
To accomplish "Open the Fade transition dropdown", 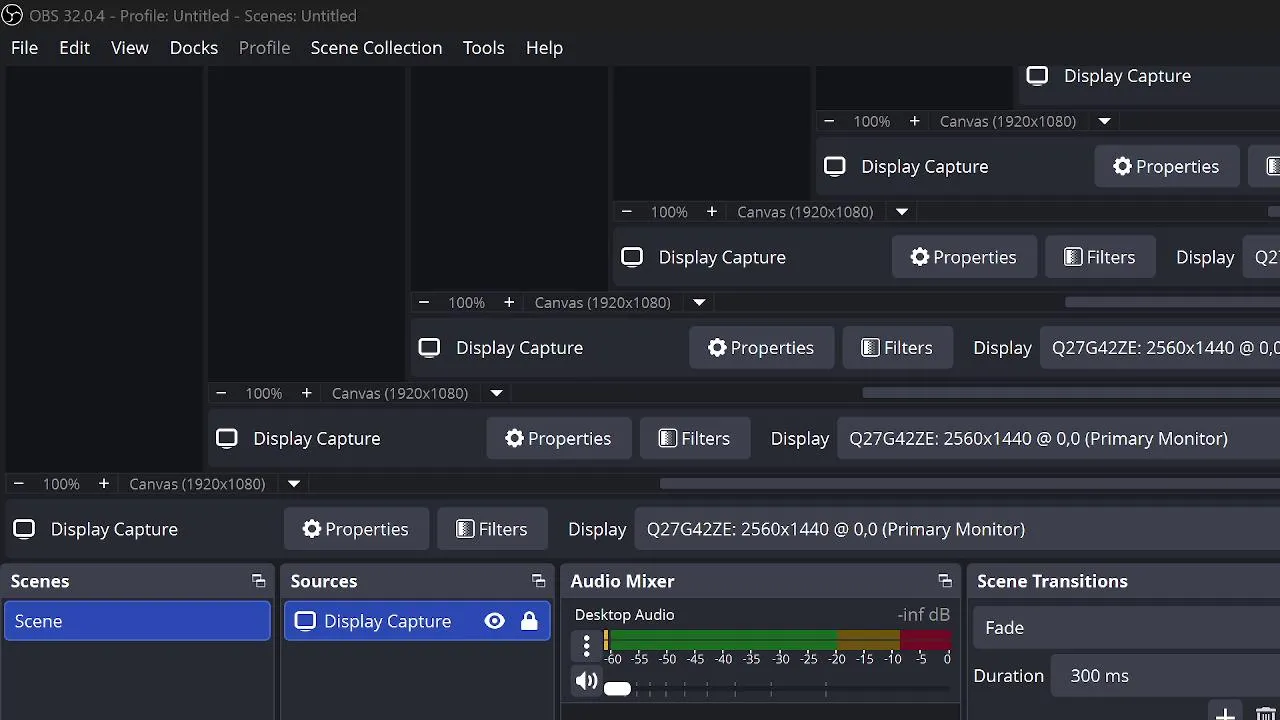I will tap(1126, 628).
